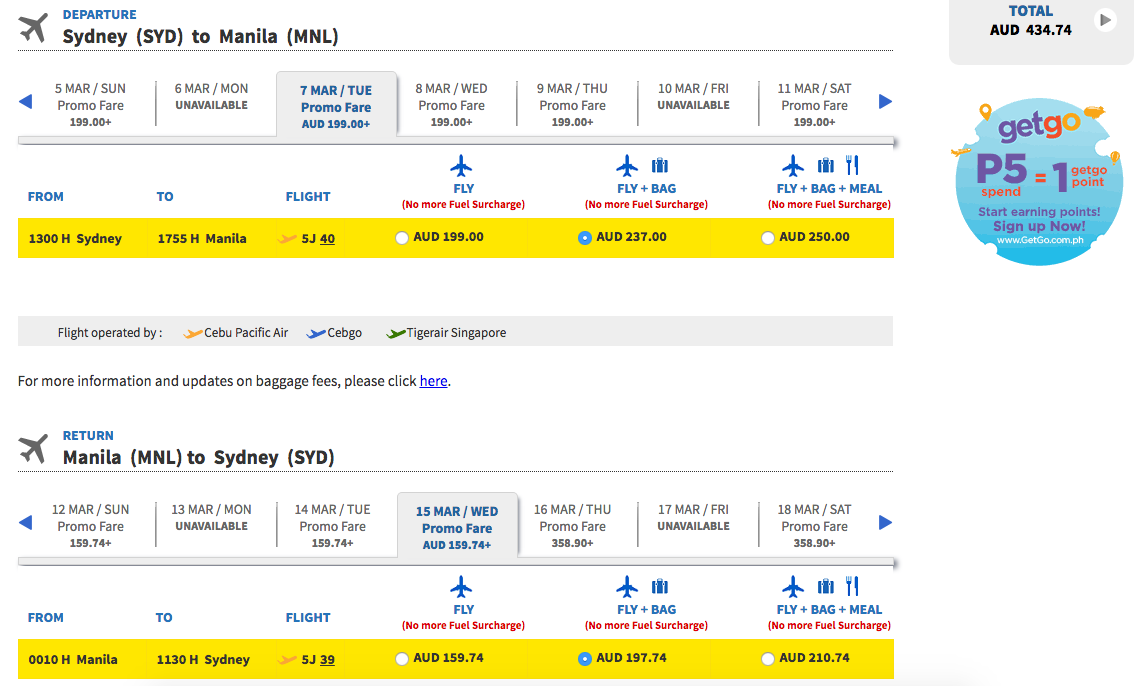This screenshot has height=686, width=1145.
Task: Choose the 15 MAR / WED return date tab
Action: (457, 527)
